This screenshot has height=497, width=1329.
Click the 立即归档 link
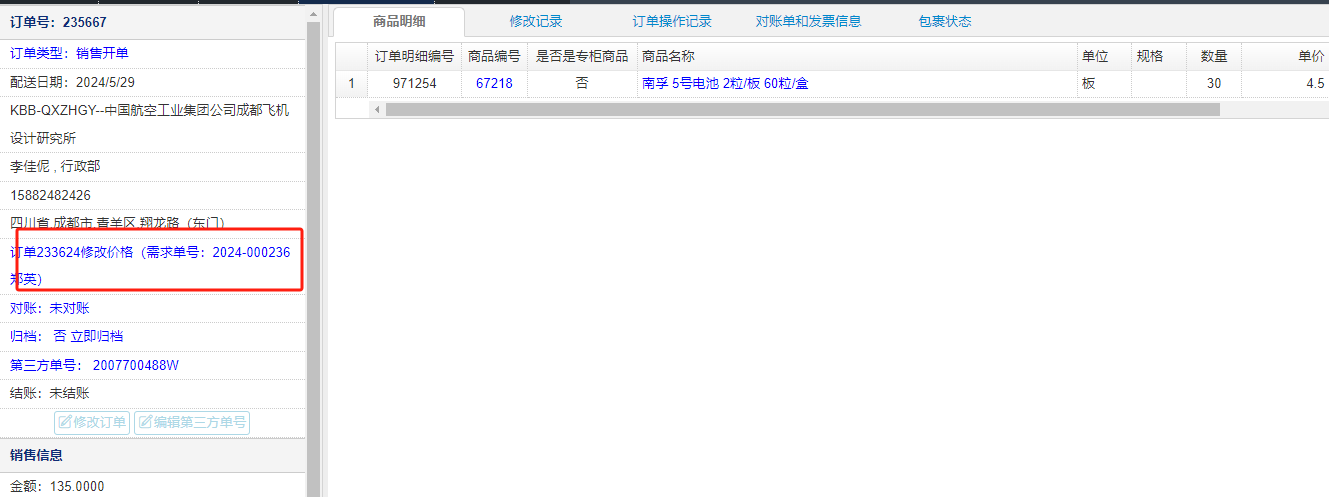[x=96, y=337]
